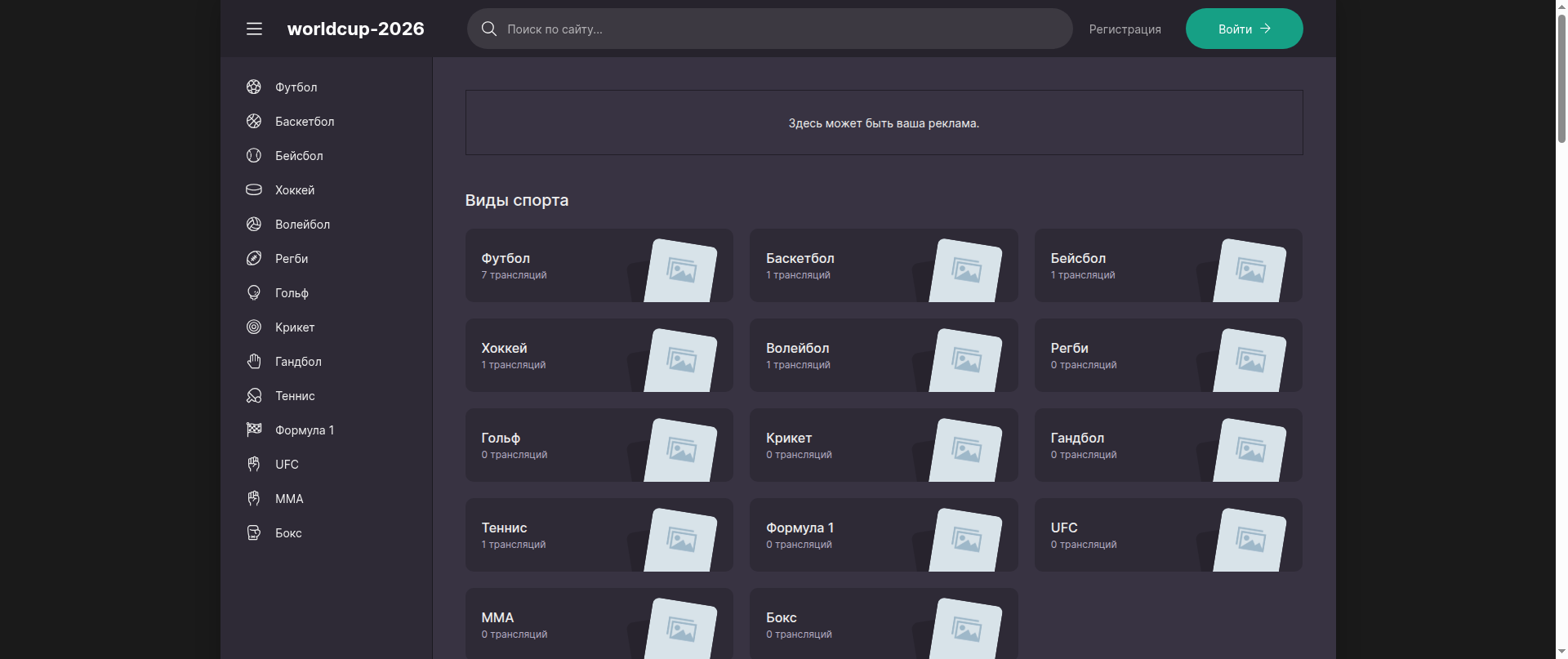Click the Гандбол card placeholder image
Image resolution: width=1568 pixels, height=659 pixels.
pos(1249,449)
